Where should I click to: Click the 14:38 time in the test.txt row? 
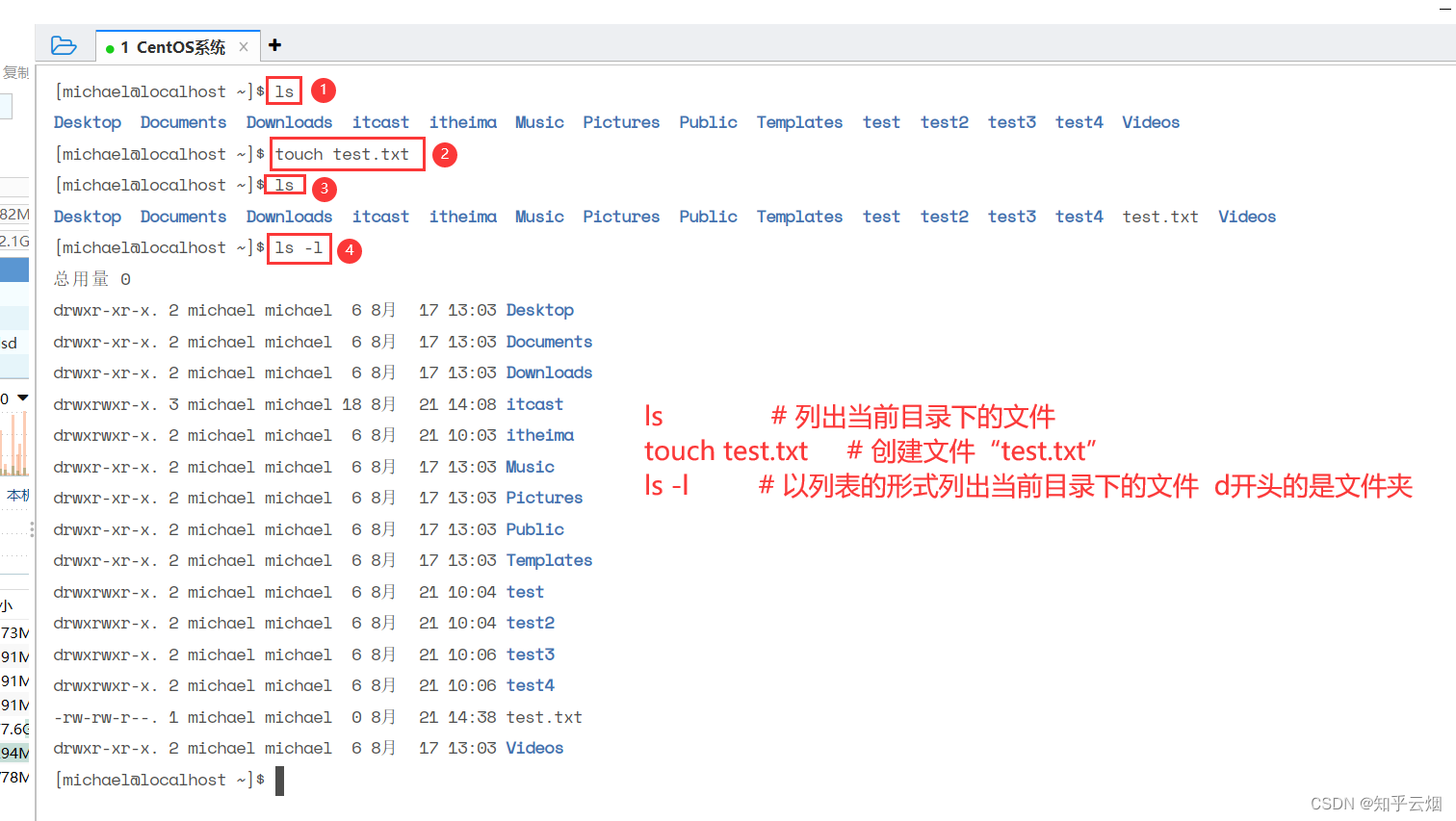coord(473,717)
